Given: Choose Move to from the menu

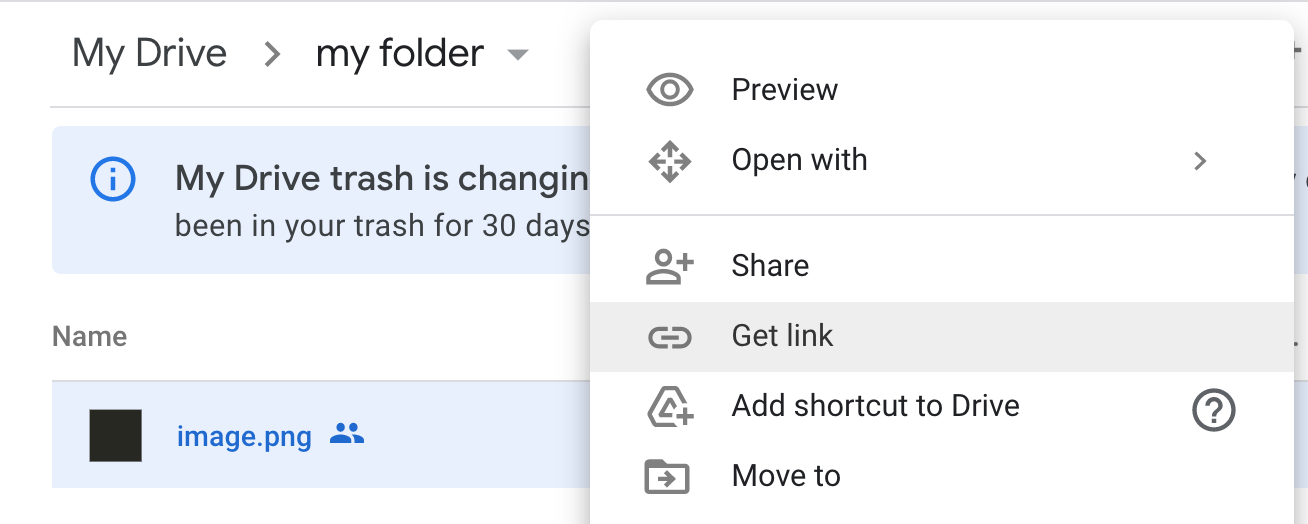Looking at the screenshot, I should tap(786, 476).
